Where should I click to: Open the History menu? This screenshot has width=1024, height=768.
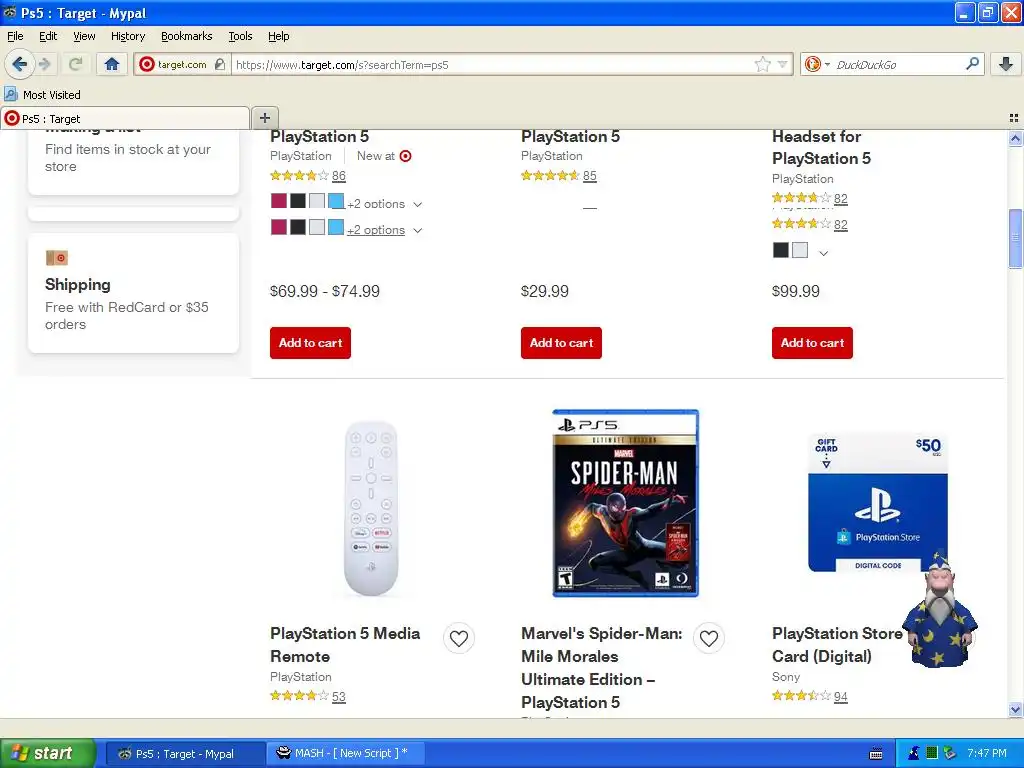point(127,36)
